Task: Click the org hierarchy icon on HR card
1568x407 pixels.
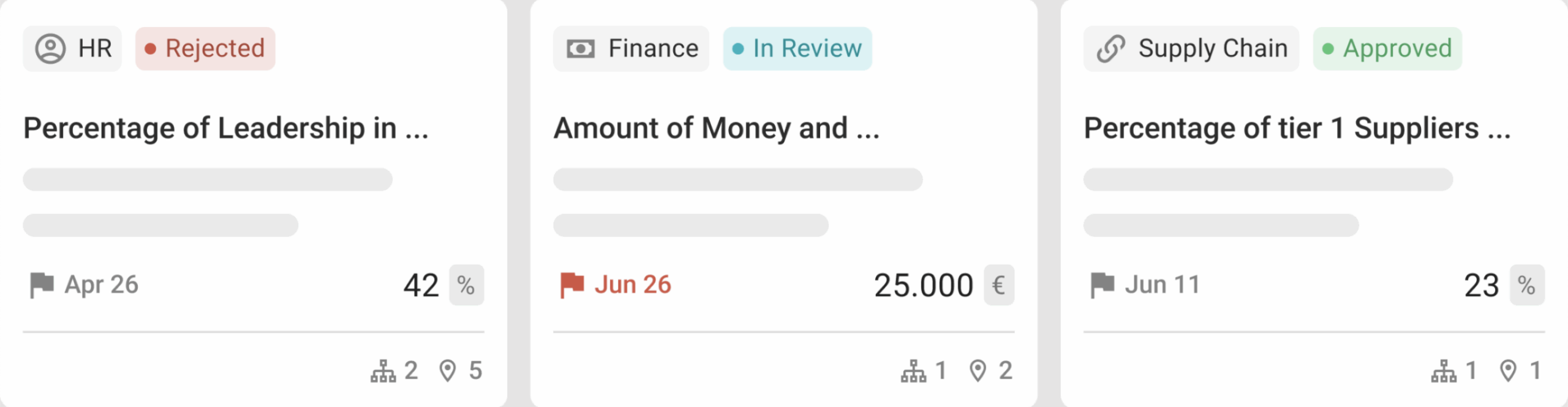Action: click(x=383, y=371)
